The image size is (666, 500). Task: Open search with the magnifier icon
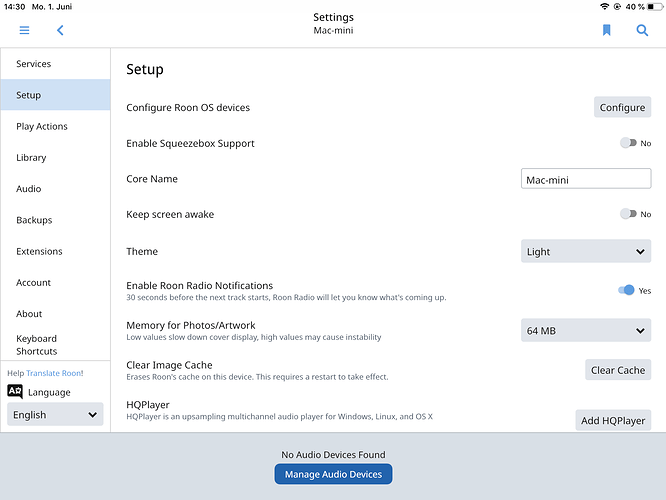point(642,30)
